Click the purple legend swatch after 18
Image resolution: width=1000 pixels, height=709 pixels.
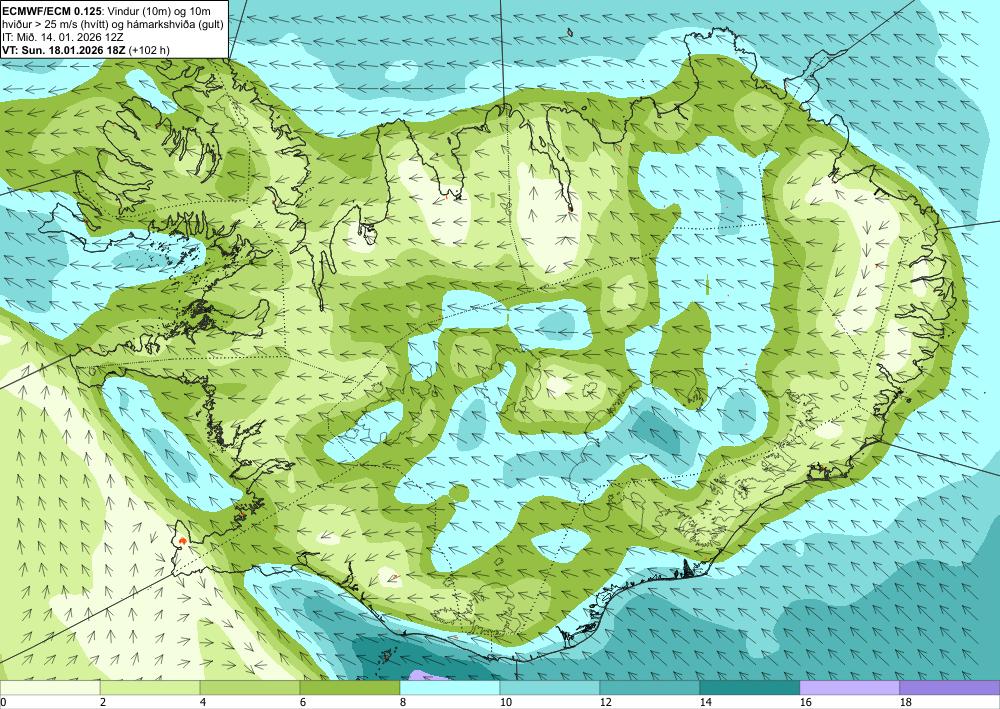point(950,688)
